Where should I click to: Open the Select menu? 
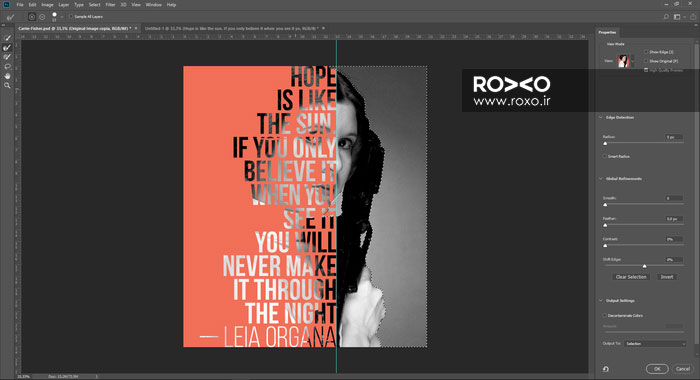95,5
